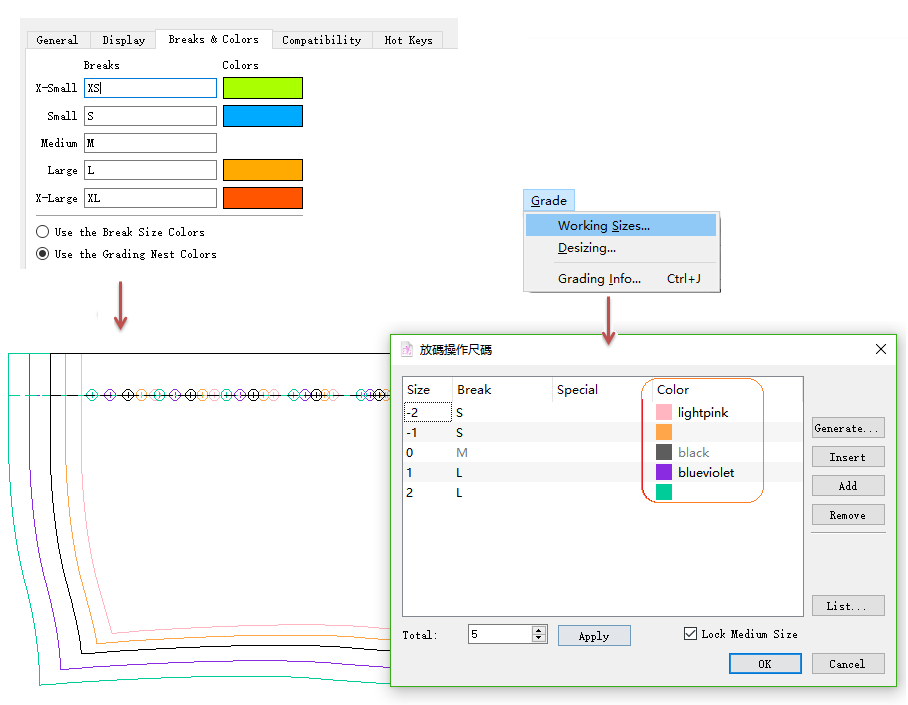
Task: Pick the lightpink color swatch for size -2
Action: (x=664, y=412)
